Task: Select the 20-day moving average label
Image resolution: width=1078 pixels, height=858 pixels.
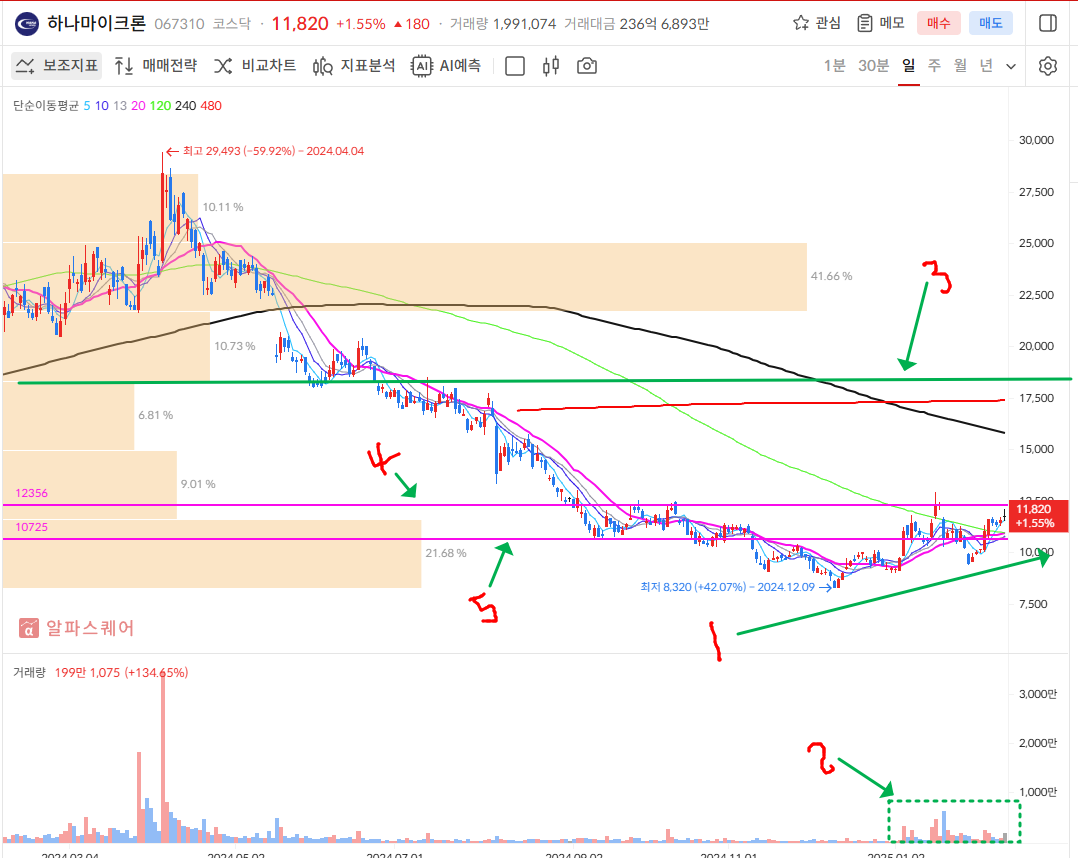Action: click(138, 106)
